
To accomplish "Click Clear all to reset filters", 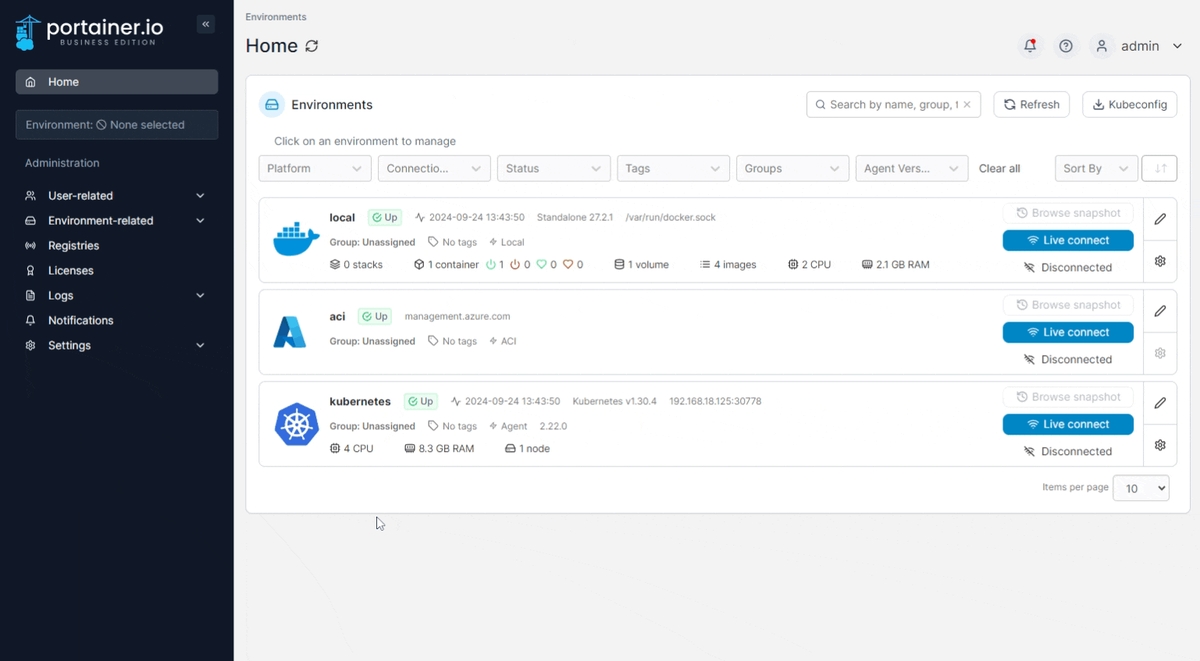I will tap(999, 168).
